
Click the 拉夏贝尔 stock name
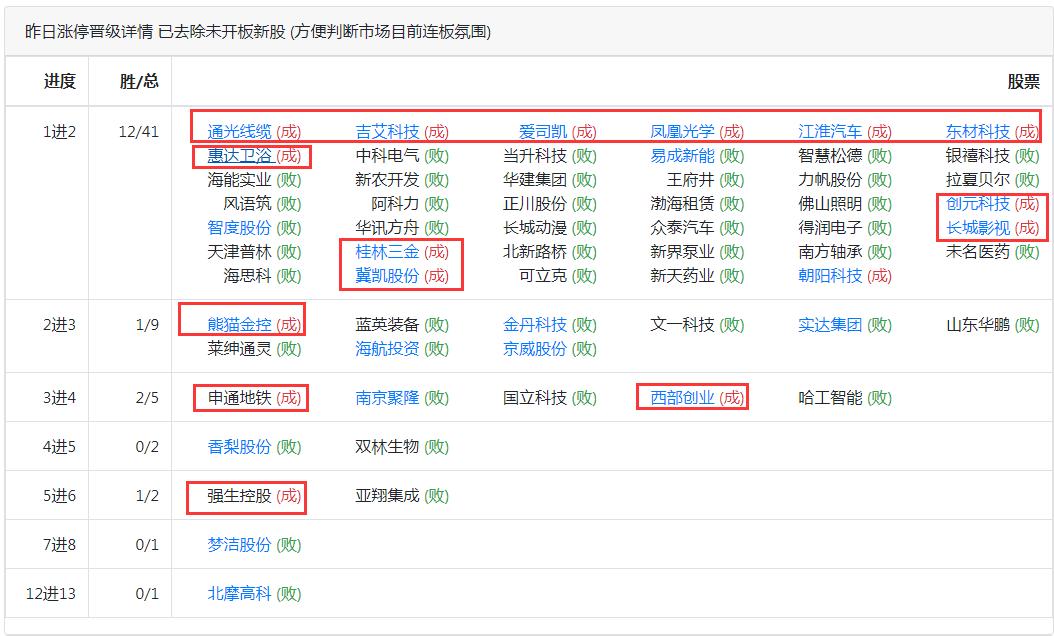coord(978,180)
